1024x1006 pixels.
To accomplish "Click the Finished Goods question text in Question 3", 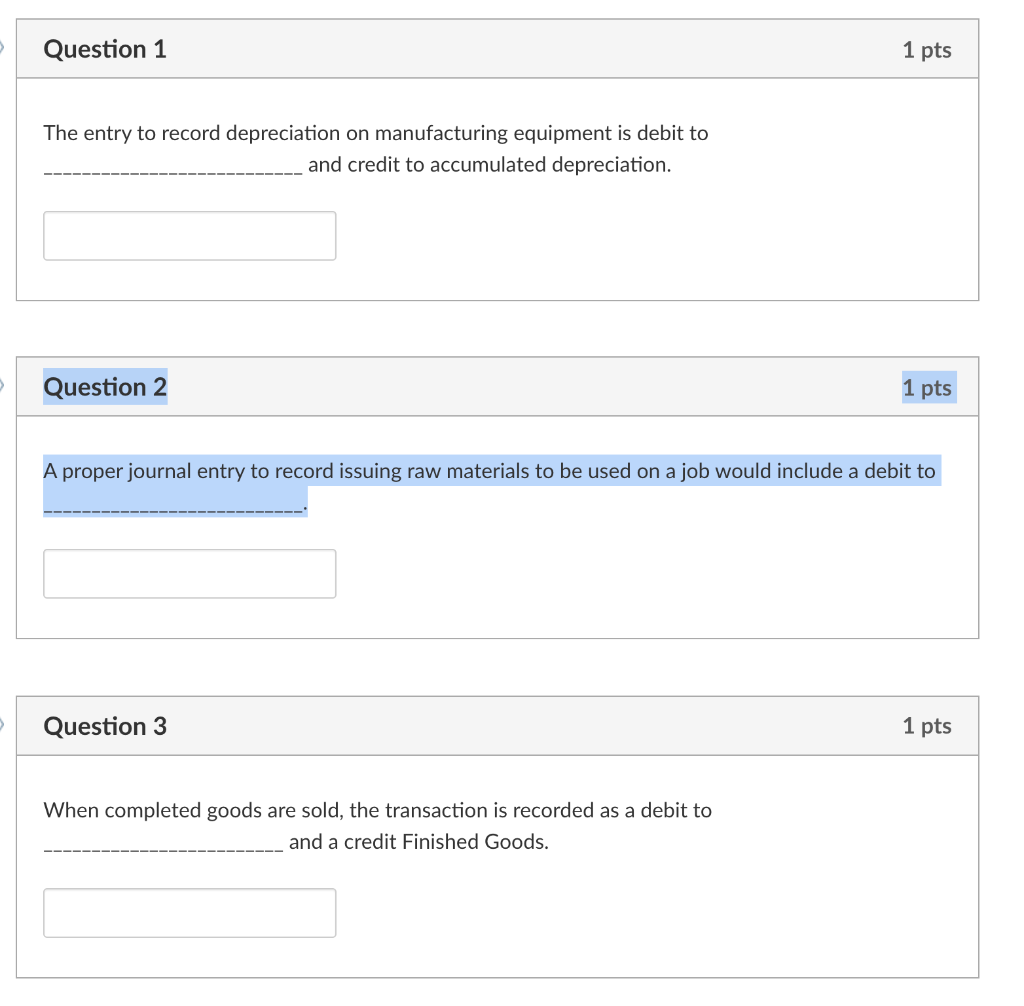I will [x=377, y=810].
